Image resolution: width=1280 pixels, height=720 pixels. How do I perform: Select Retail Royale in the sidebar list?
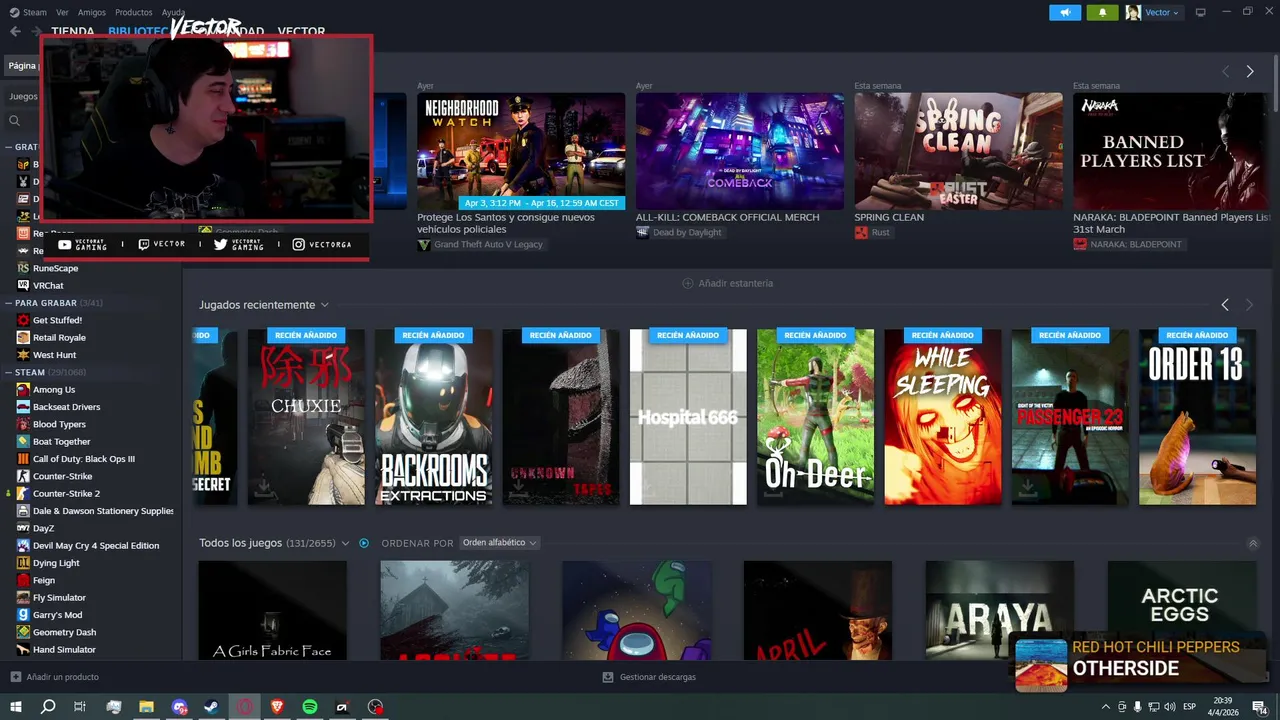coord(59,337)
